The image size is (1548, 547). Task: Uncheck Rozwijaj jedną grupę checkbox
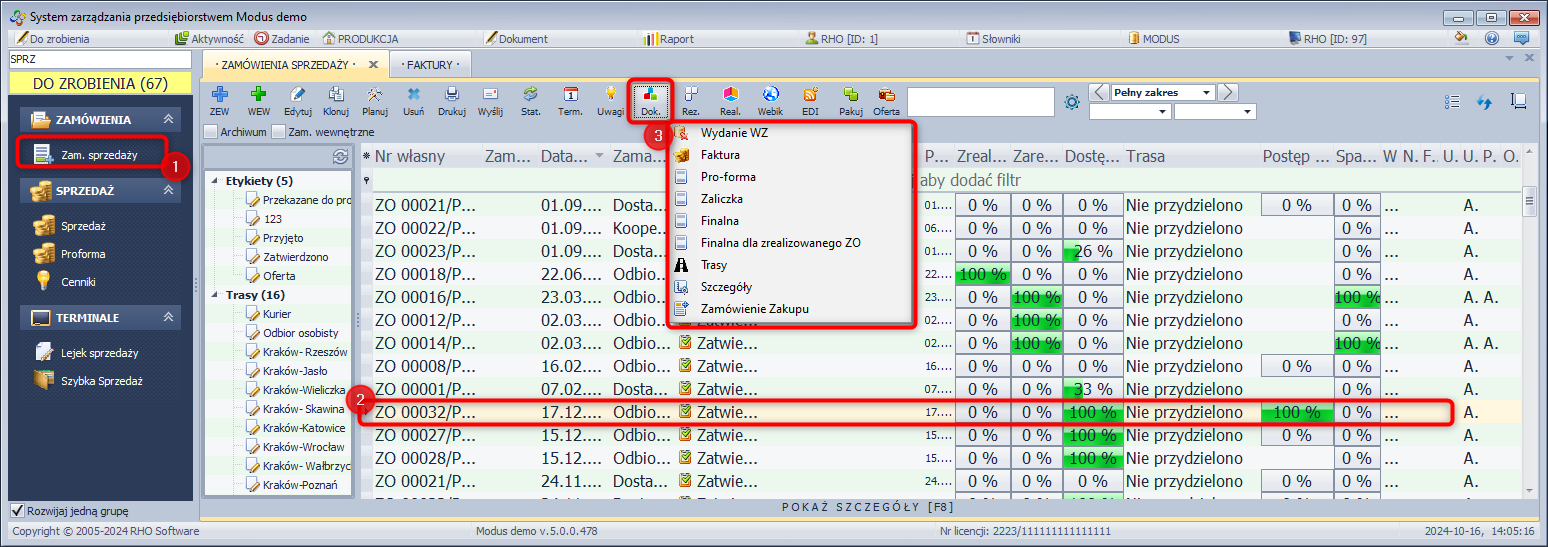[x=16, y=510]
